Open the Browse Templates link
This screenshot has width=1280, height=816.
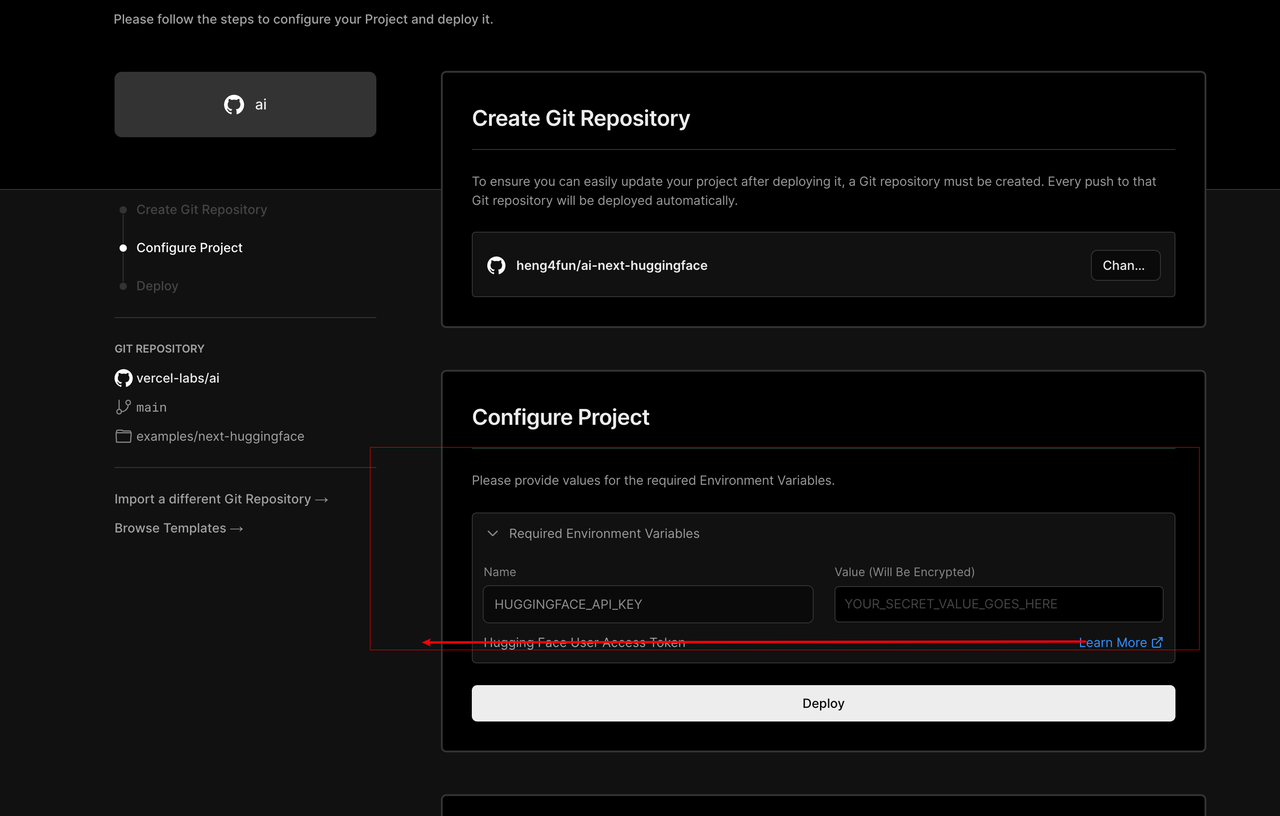[179, 528]
